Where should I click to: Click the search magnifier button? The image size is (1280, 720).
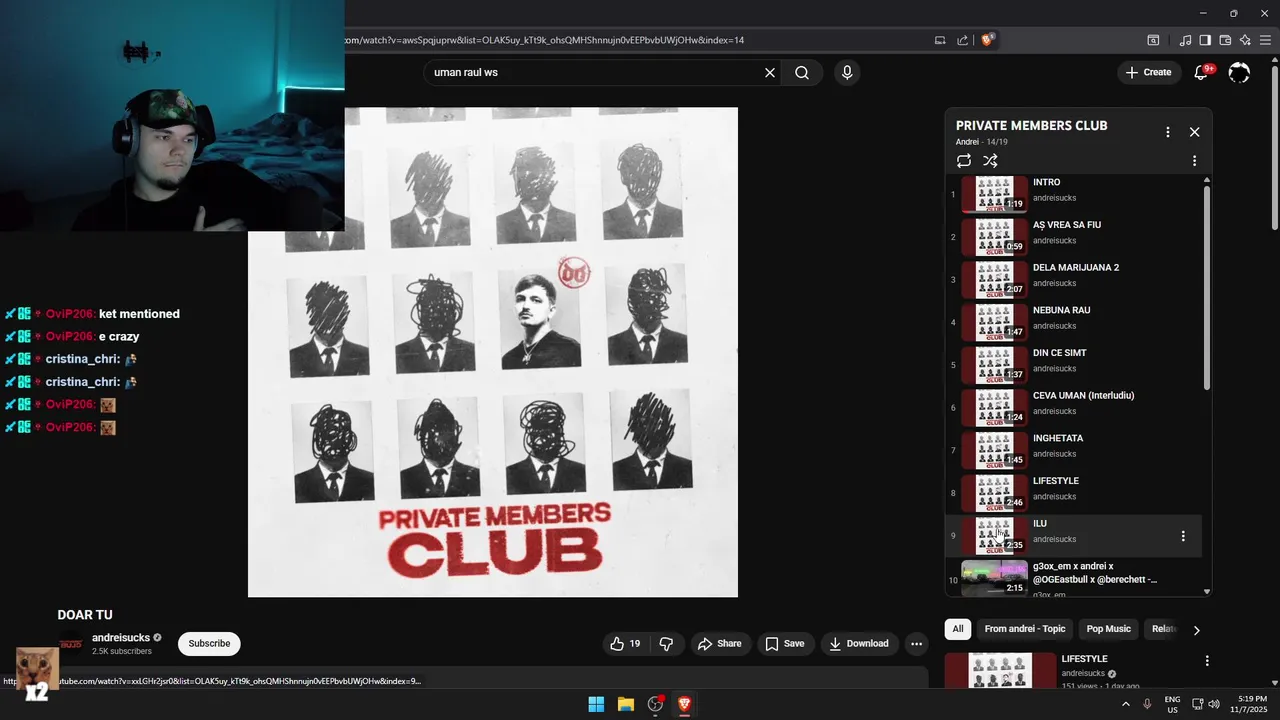click(802, 73)
